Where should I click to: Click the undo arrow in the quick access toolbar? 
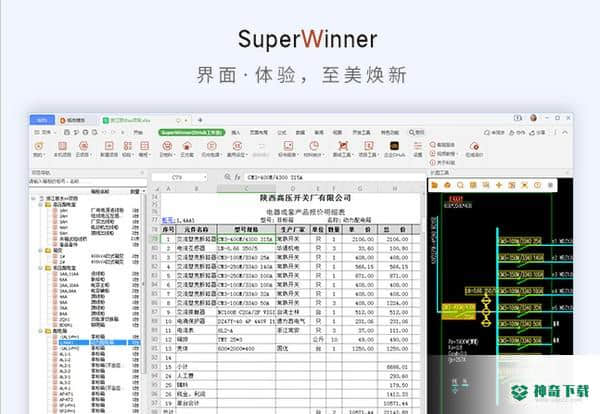point(104,132)
